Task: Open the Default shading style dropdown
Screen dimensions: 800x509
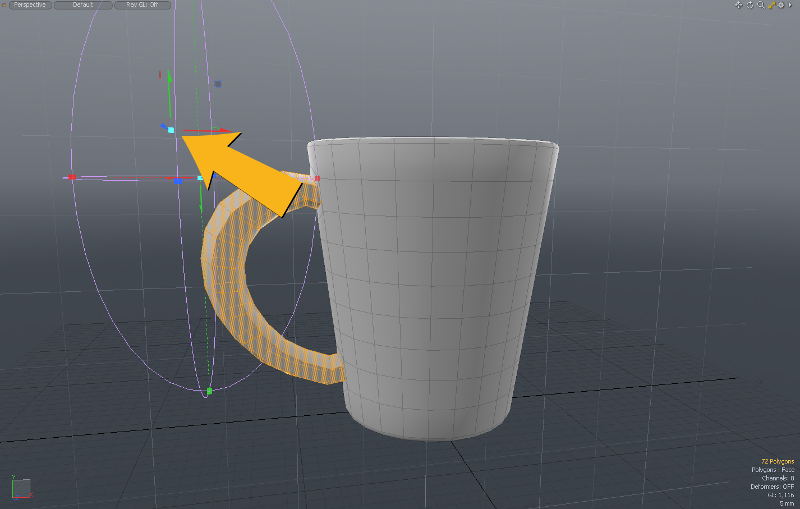Action: coord(82,5)
